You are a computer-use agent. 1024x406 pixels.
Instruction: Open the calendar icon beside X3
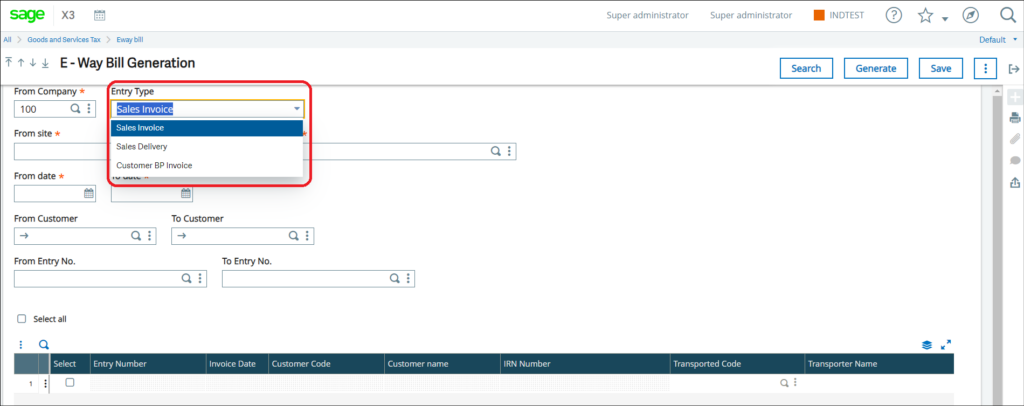click(x=100, y=15)
